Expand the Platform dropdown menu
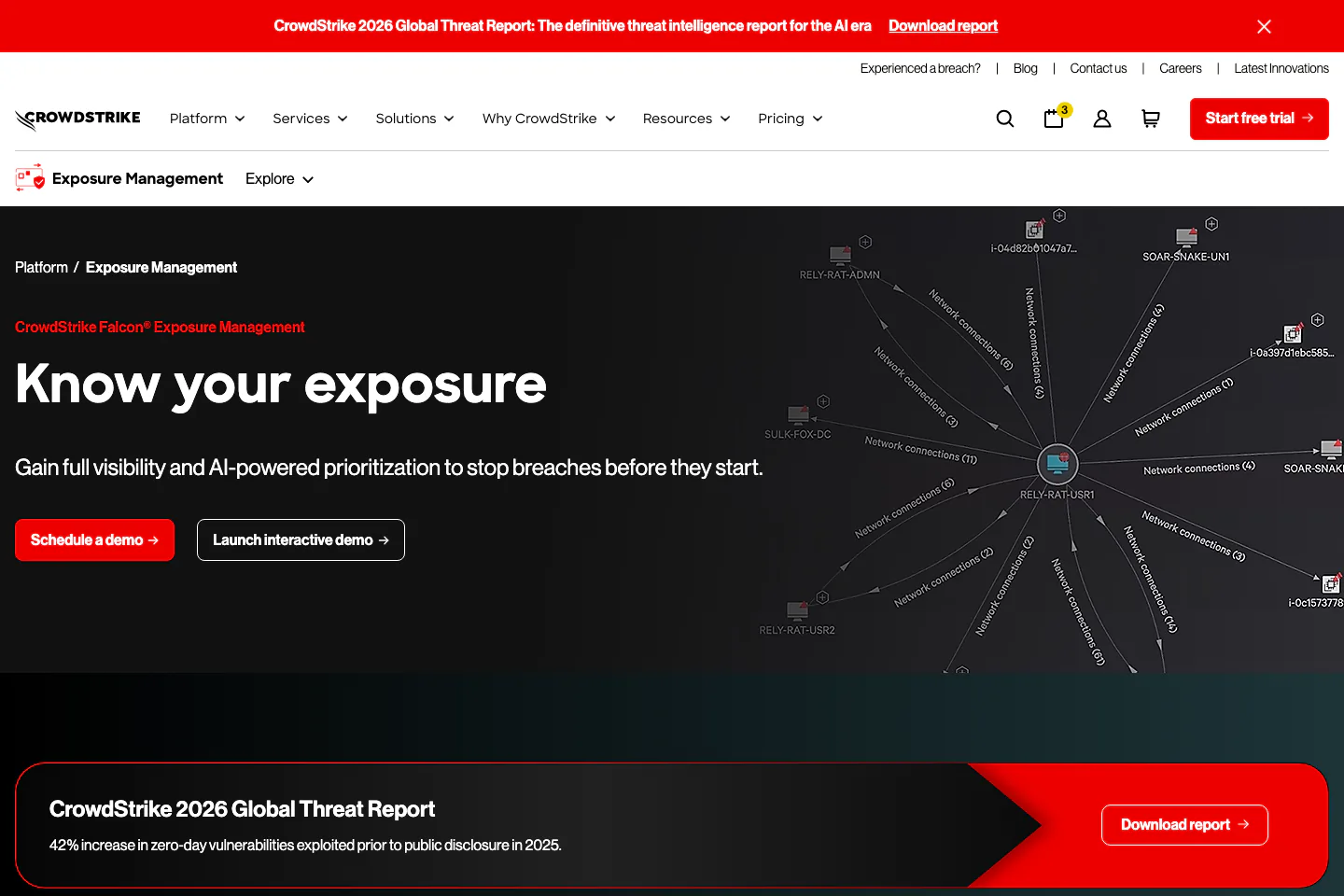This screenshot has height=896, width=1344. point(207,119)
